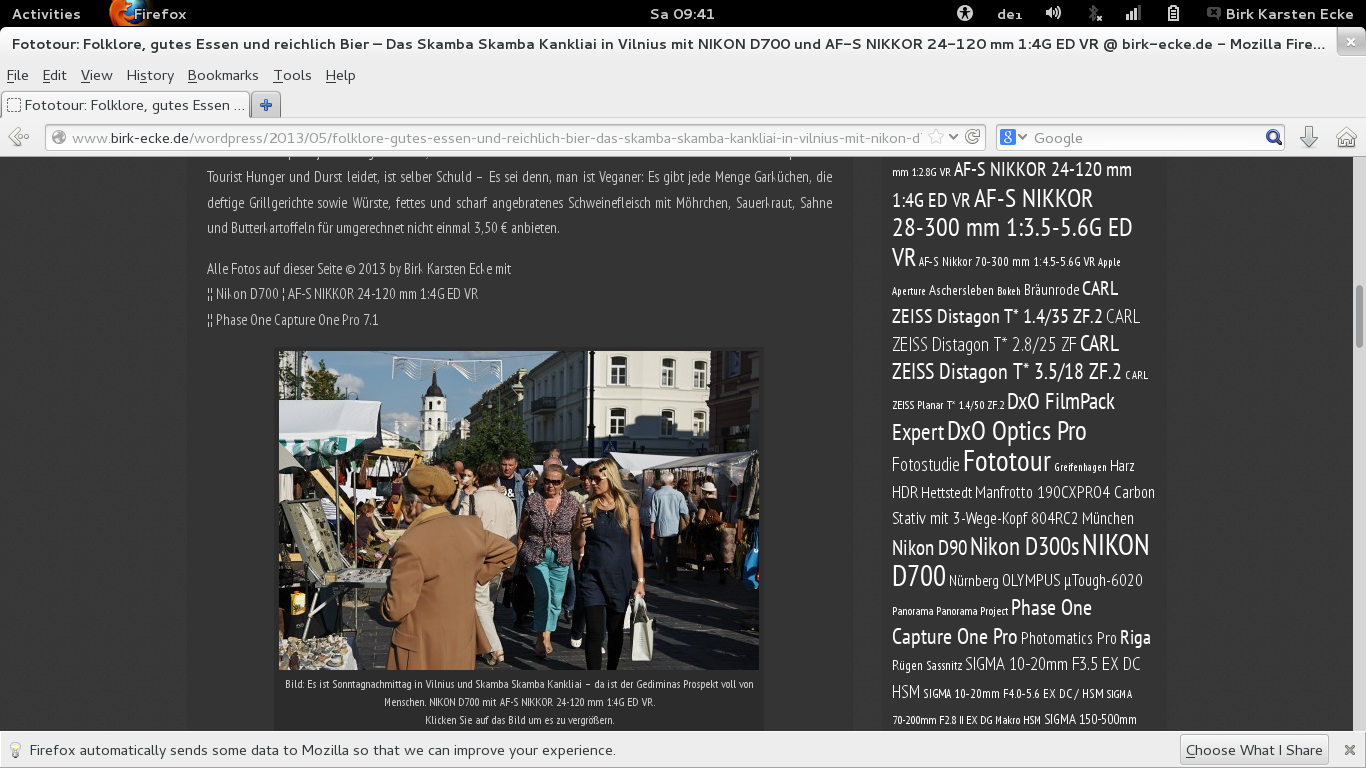
Task: Reload the page
Action: point(972,138)
